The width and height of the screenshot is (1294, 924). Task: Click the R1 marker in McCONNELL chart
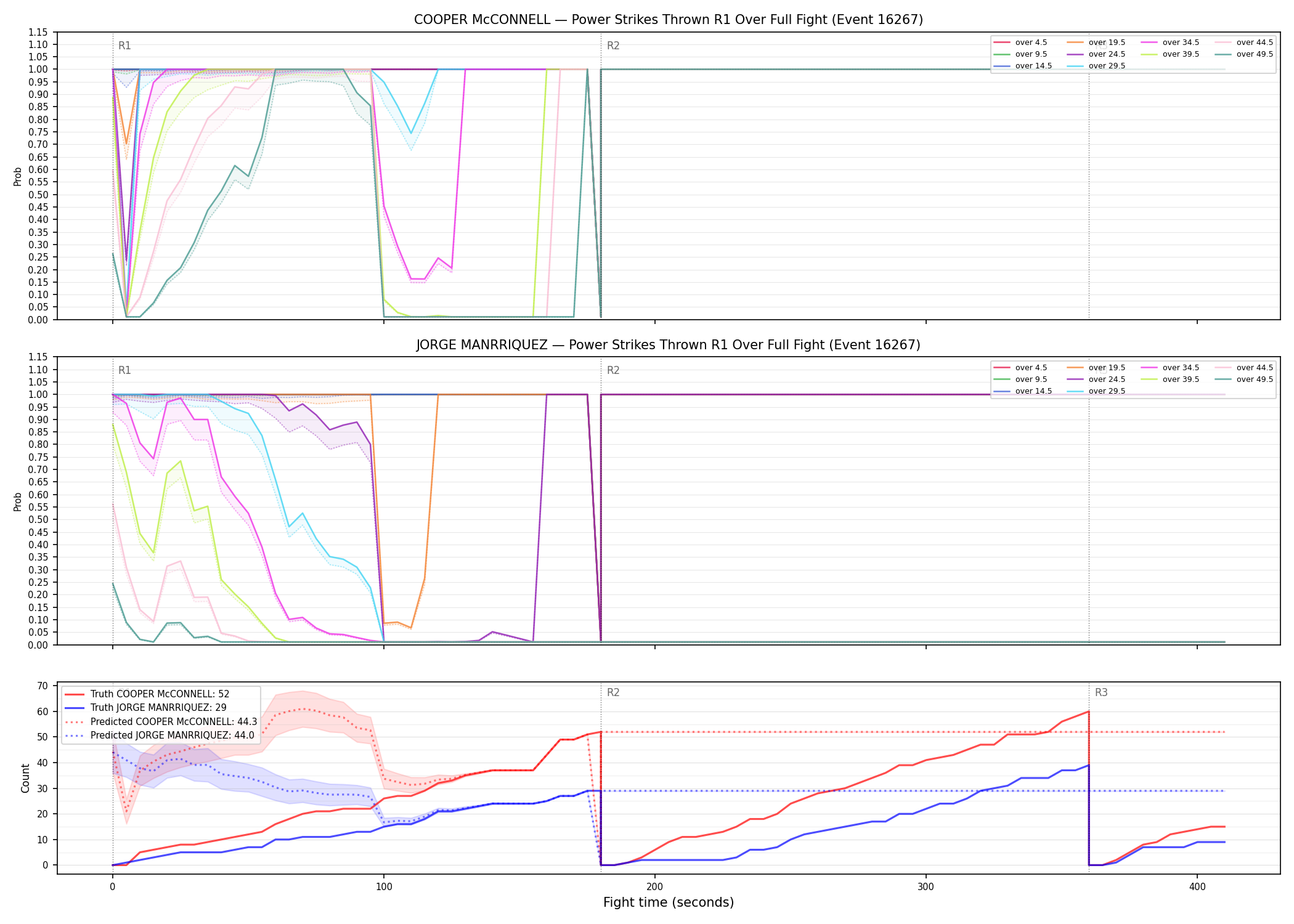click(x=124, y=46)
